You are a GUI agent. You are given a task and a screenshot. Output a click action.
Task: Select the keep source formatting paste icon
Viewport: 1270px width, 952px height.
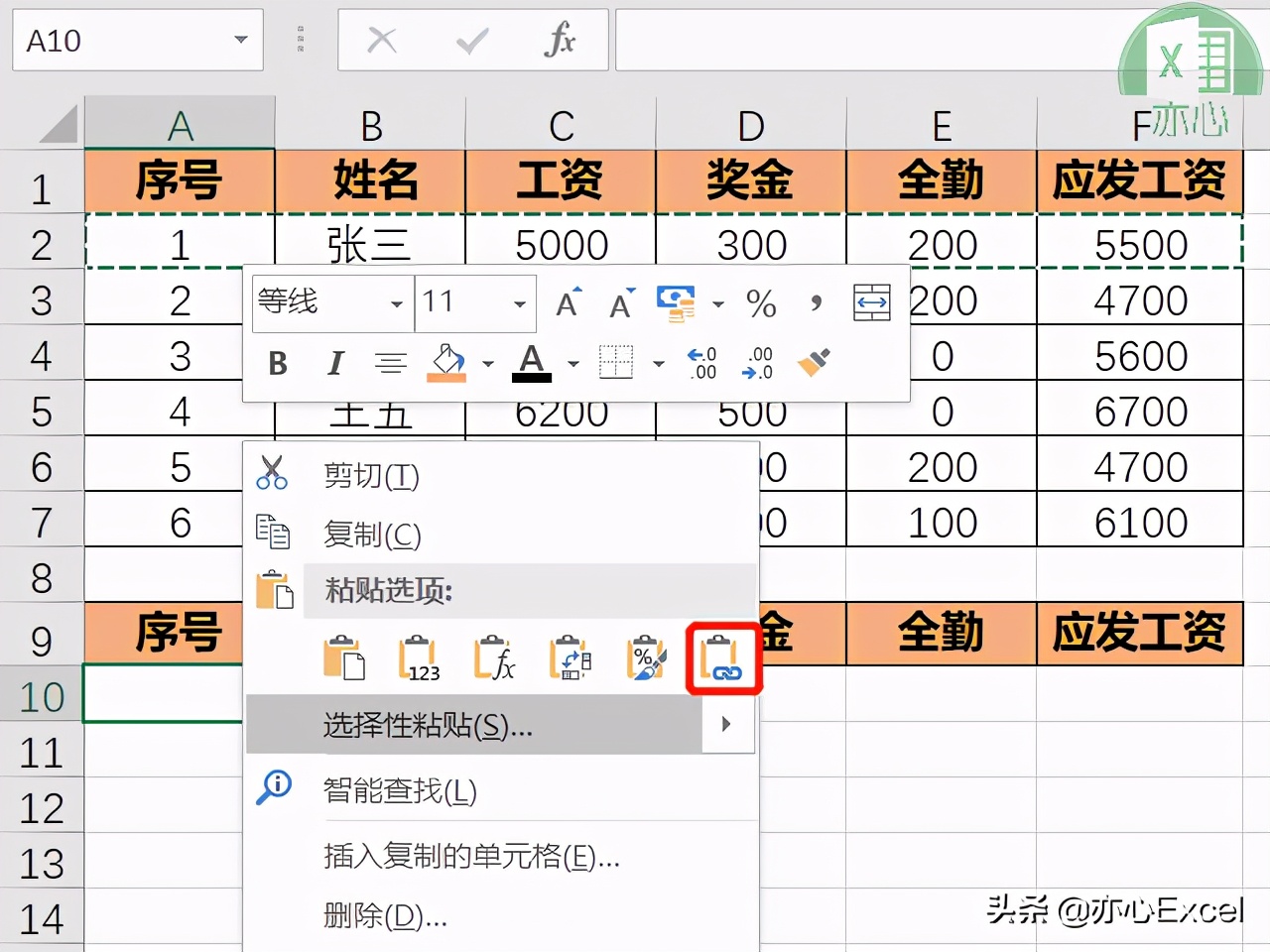pyautogui.click(x=344, y=657)
